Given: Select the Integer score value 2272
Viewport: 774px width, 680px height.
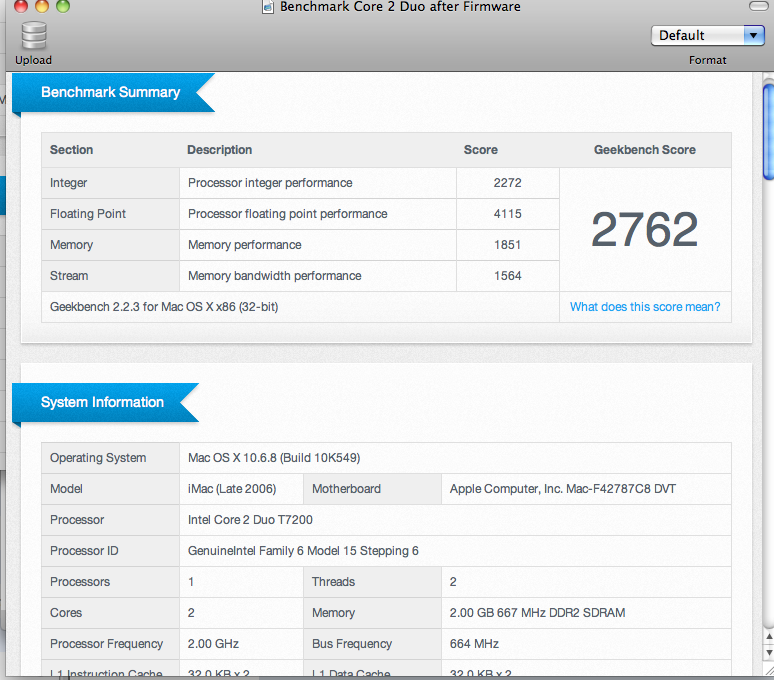Looking at the screenshot, I should 507,183.
